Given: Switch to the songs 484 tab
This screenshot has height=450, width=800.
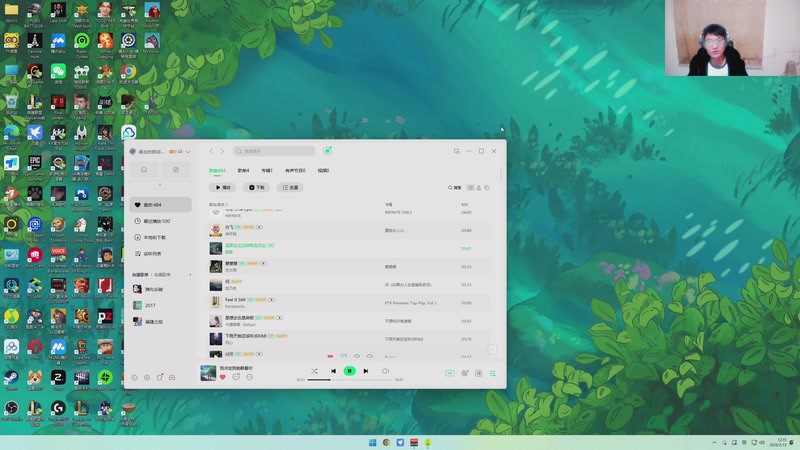Looking at the screenshot, I should tap(217, 170).
